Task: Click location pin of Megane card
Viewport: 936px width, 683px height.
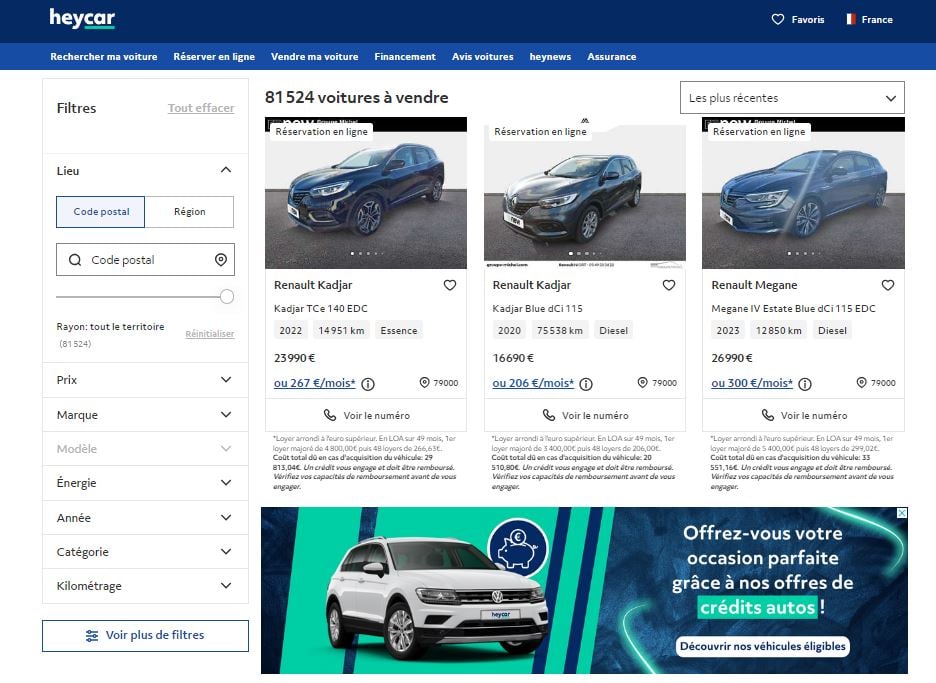Action: (861, 383)
